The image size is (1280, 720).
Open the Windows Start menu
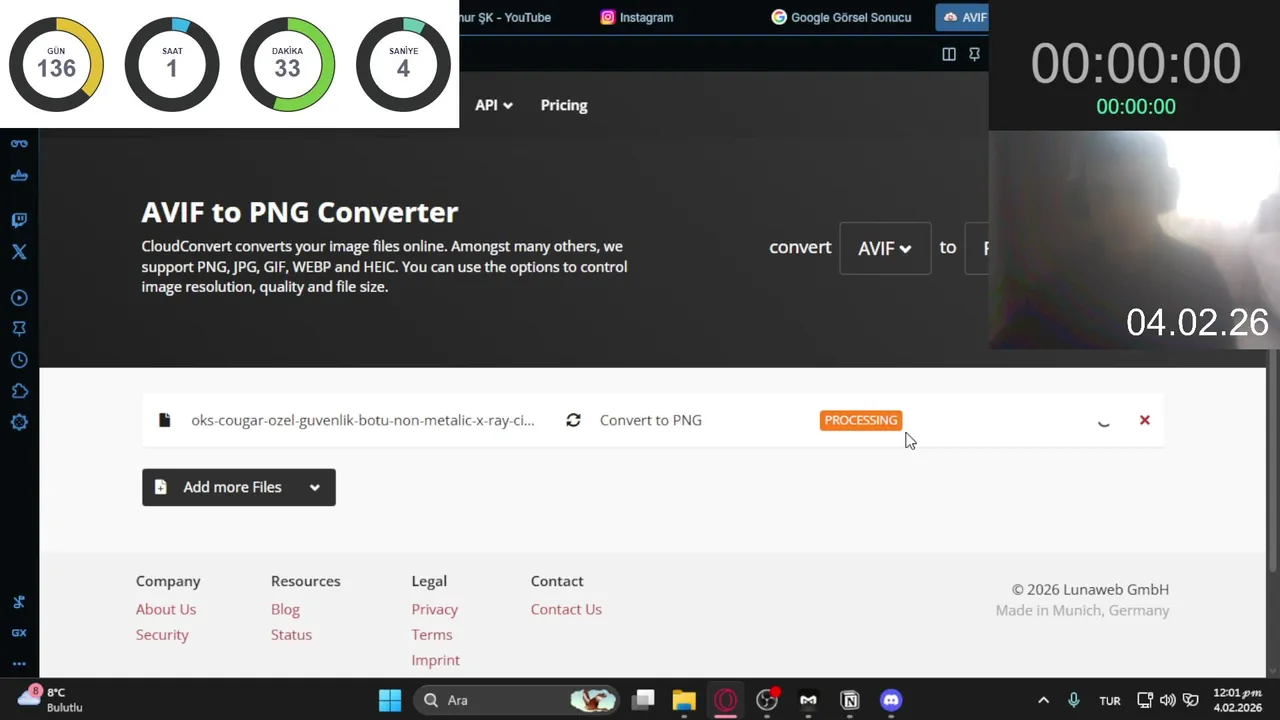pyautogui.click(x=390, y=700)
